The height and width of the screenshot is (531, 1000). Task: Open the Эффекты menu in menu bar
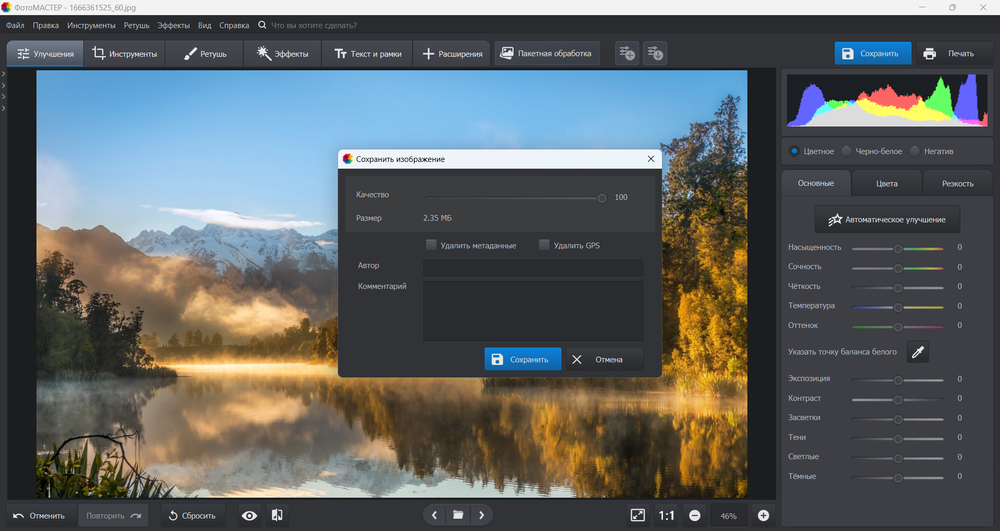174,24
